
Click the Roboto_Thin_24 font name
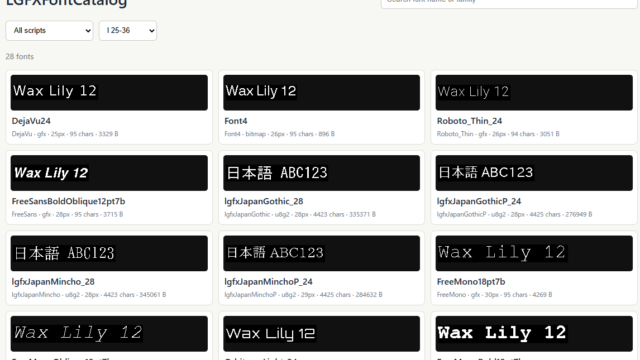pos(469,121)
